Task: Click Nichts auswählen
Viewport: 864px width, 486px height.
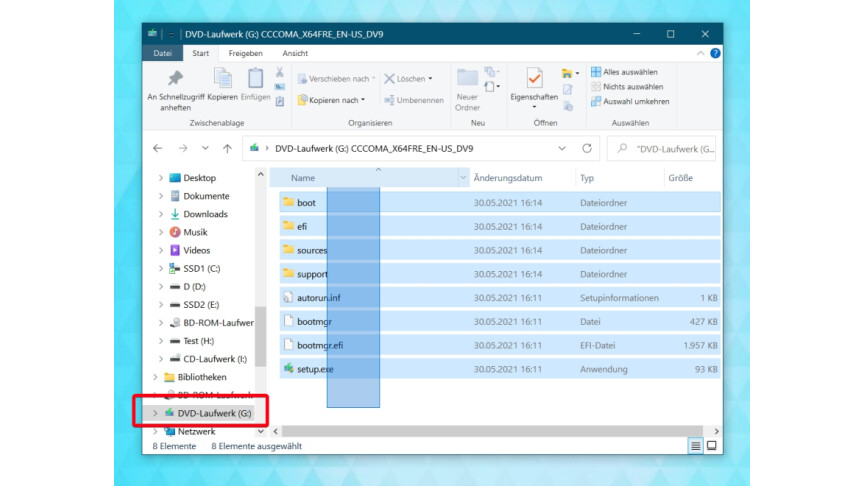Action: (627, 87)
